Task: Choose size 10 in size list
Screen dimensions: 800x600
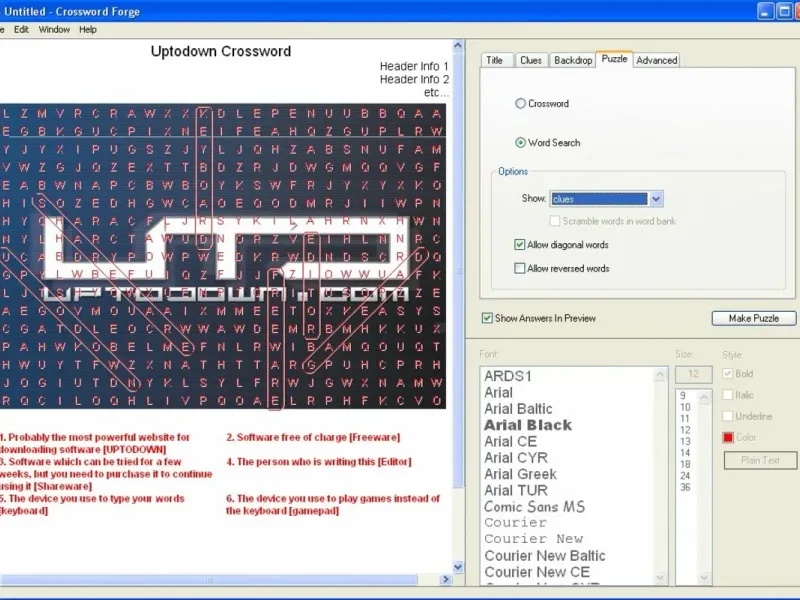Action: coord(685,407)
